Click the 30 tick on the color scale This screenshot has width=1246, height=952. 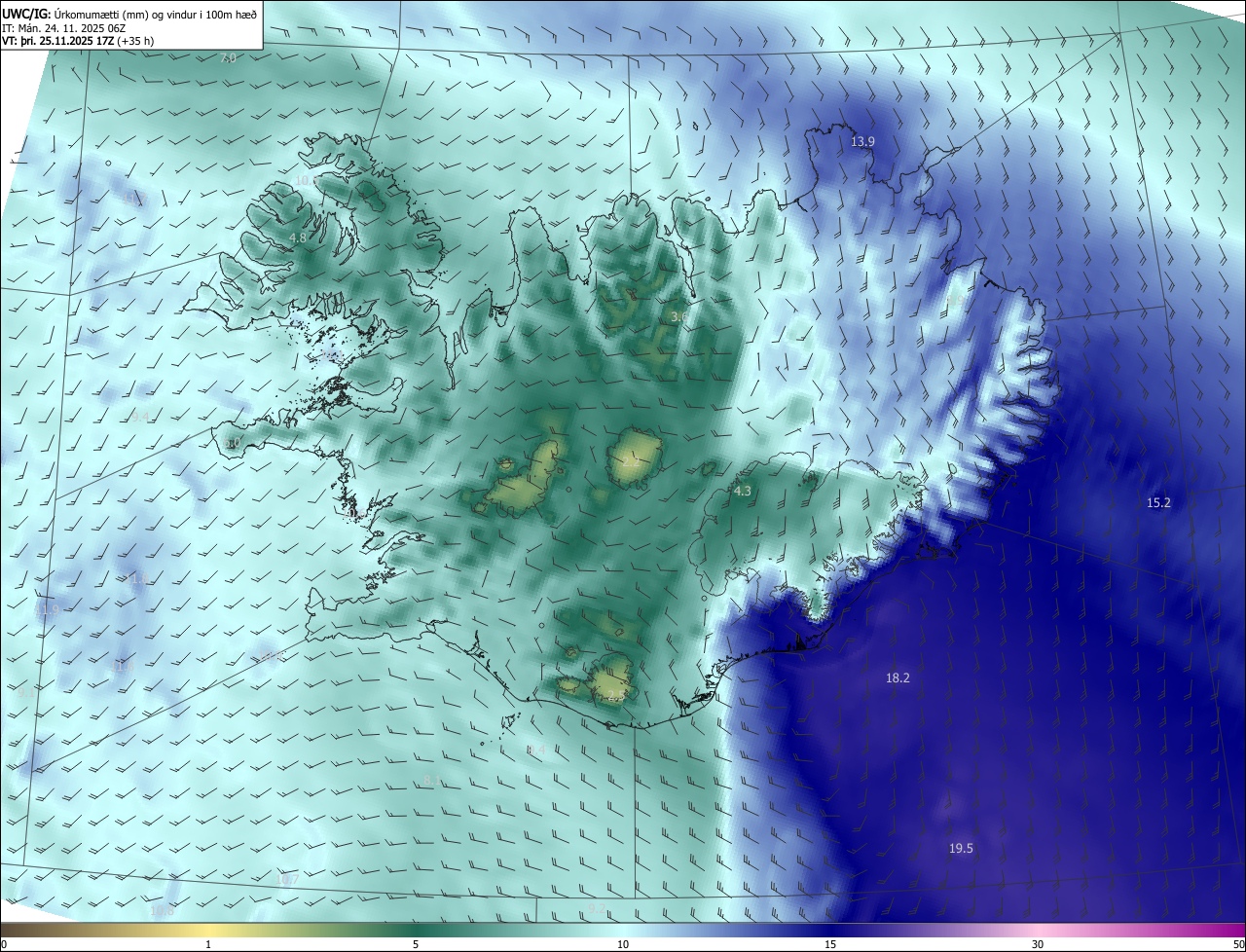click(x=1038, y=944)
